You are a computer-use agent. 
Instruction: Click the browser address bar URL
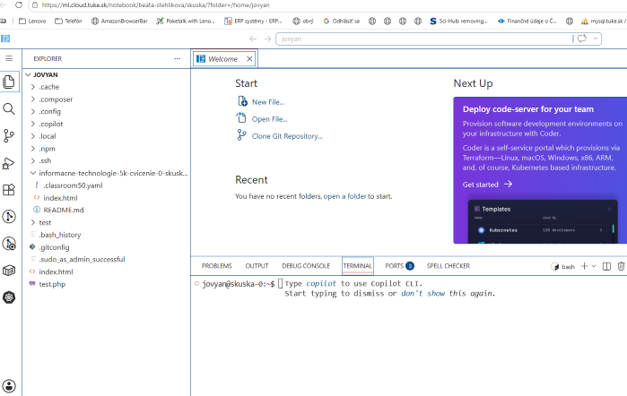156,5
